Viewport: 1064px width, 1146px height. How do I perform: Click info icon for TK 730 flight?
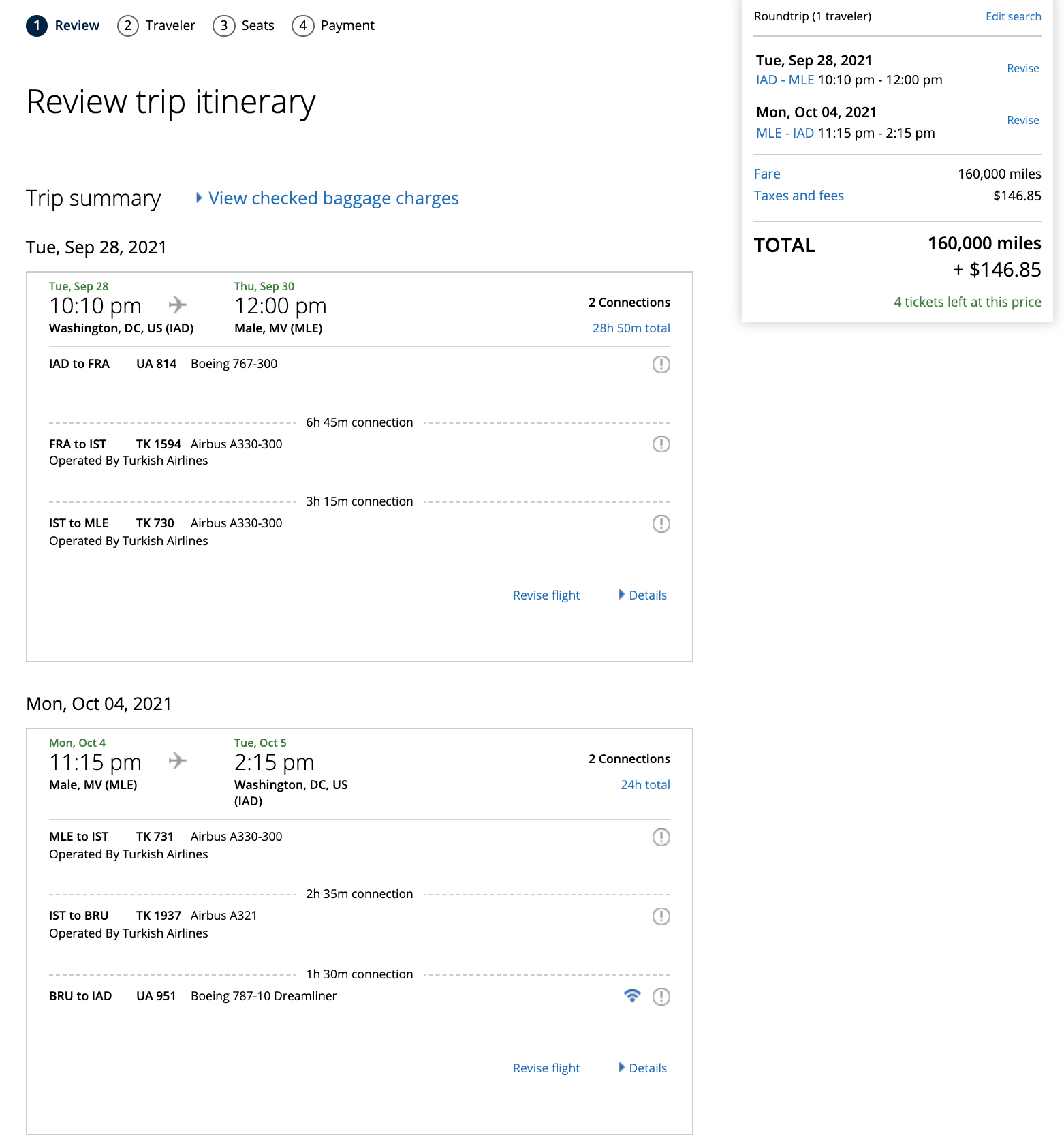click(x=661, y=524)
